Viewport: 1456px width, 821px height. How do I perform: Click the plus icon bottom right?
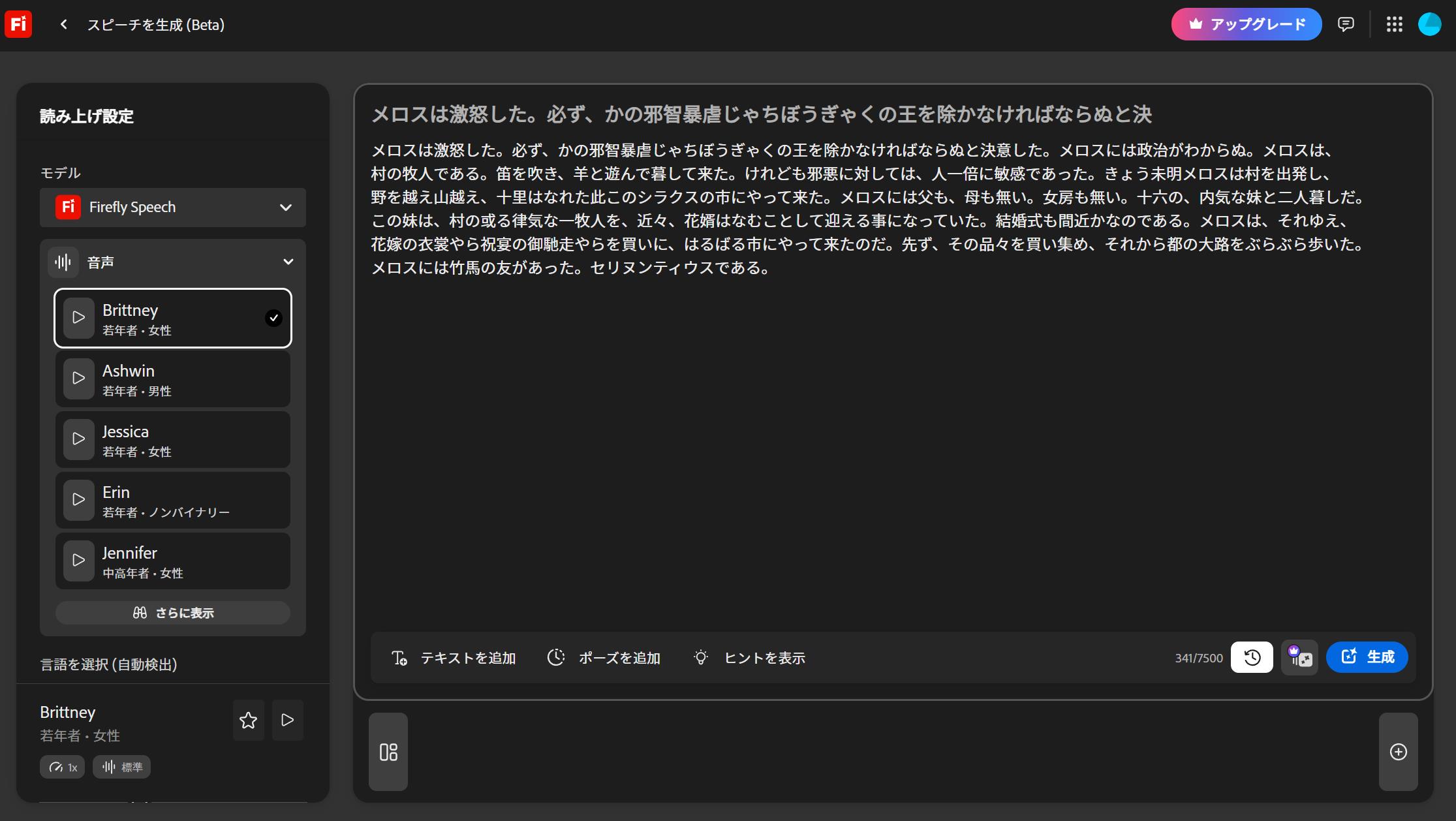(1399, 752)
